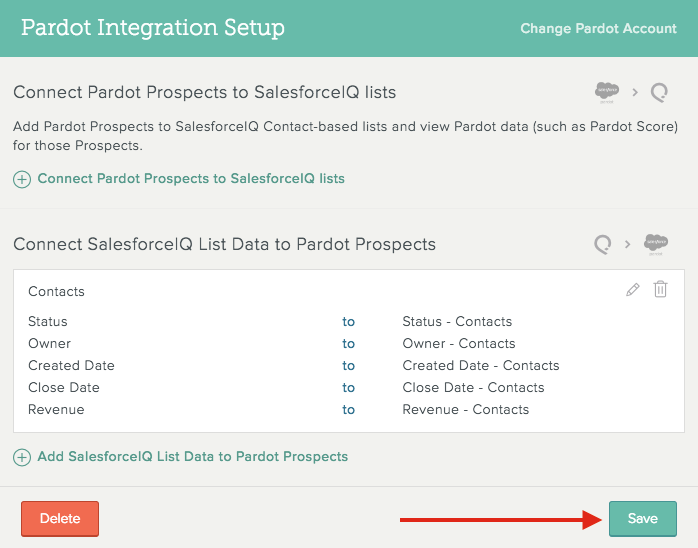Click the trash icon for Contacts mapping

660,289
